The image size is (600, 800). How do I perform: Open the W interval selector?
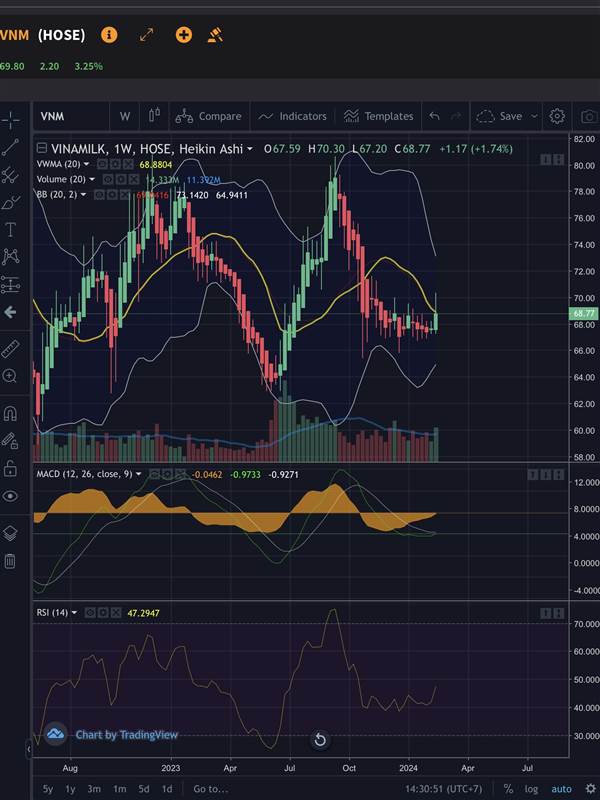tap(124, 116)
